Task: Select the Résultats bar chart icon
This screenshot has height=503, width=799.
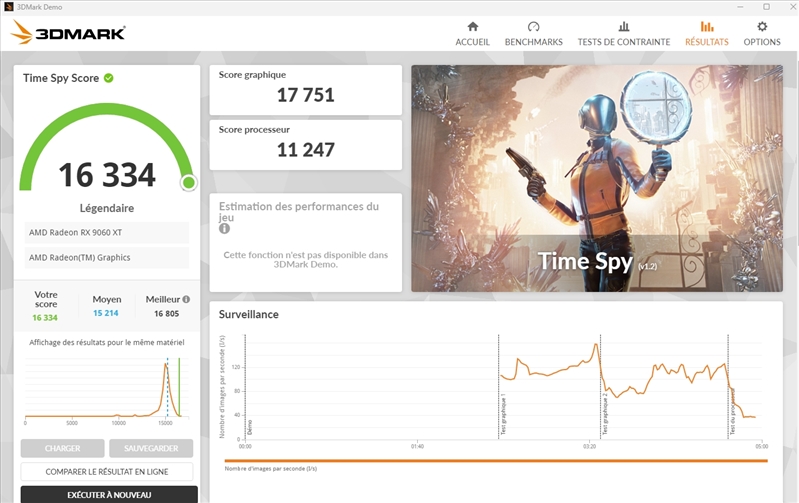Action: tap(706, 27)
